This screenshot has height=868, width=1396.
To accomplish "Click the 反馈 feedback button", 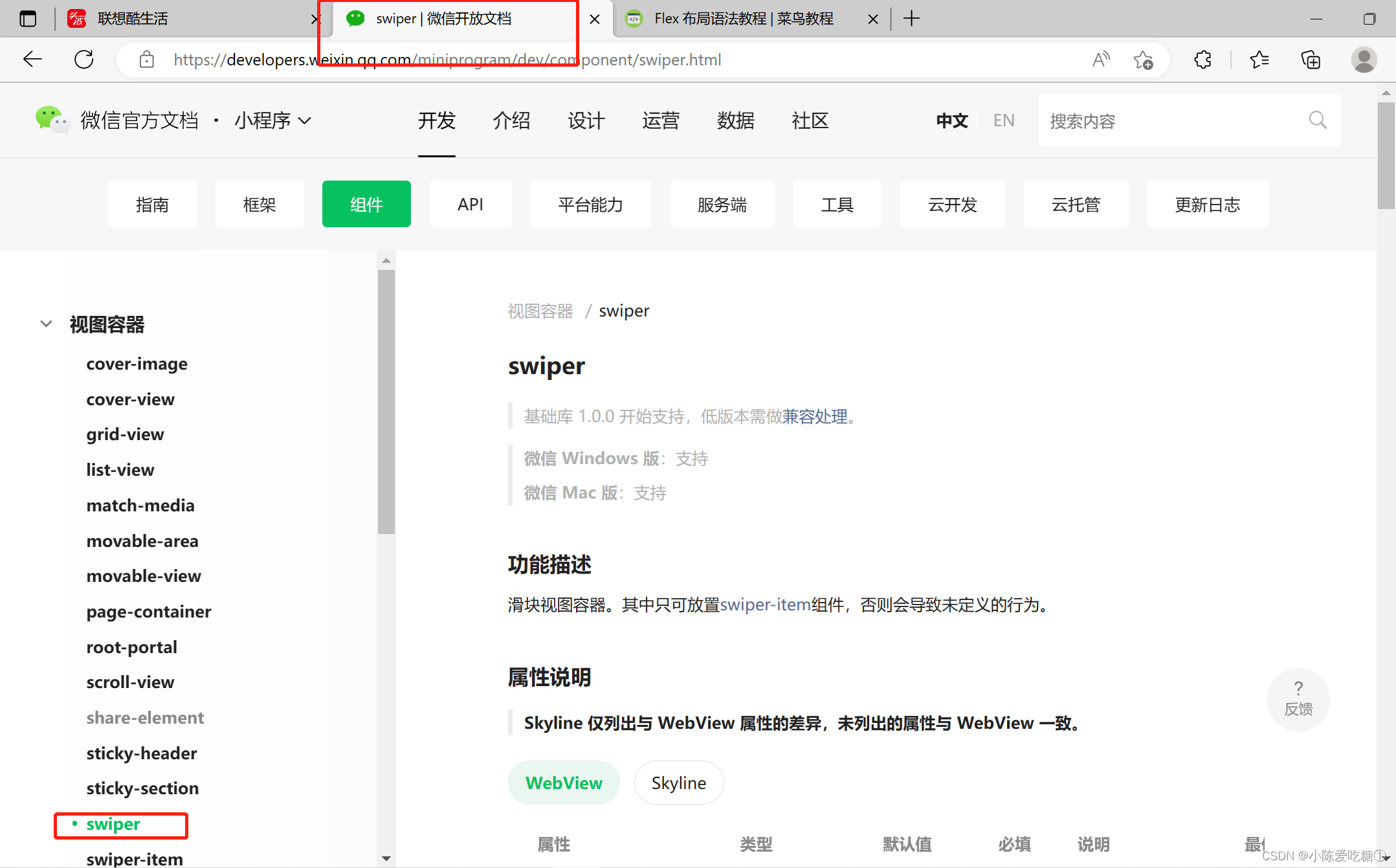I will click(x=1298, y=699).
